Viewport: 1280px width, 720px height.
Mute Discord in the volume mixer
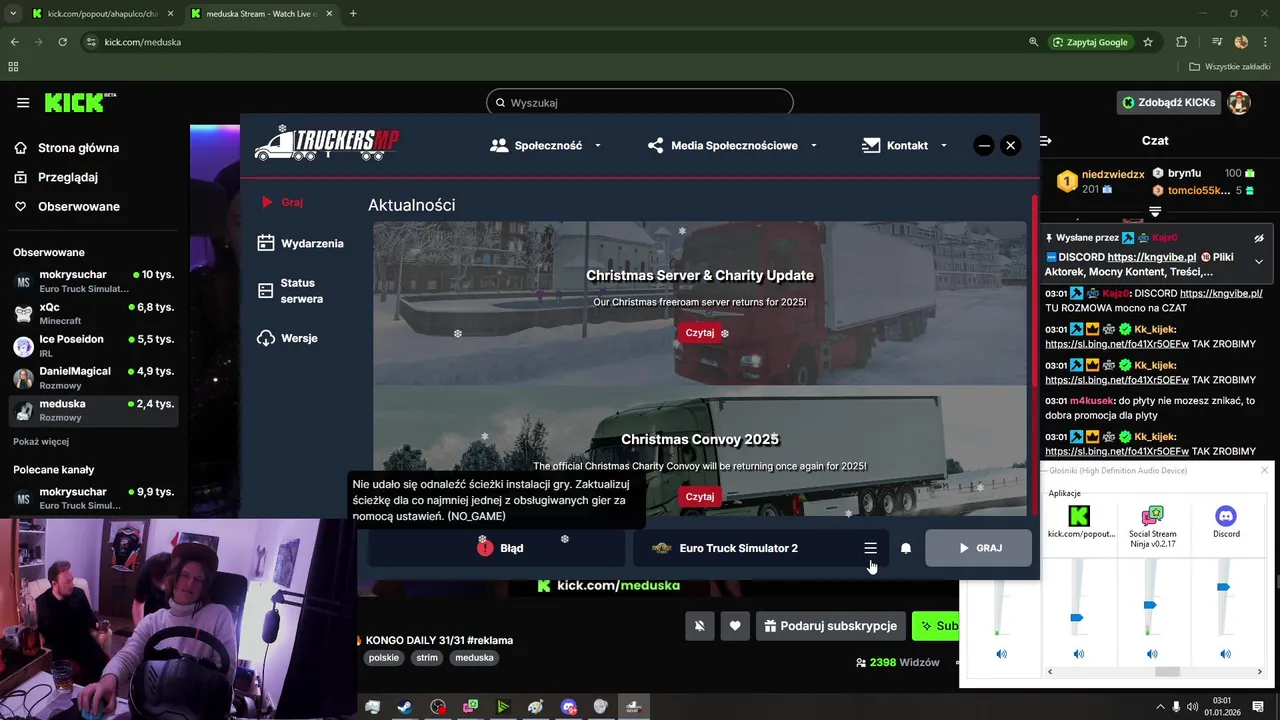pos(1226,654)
